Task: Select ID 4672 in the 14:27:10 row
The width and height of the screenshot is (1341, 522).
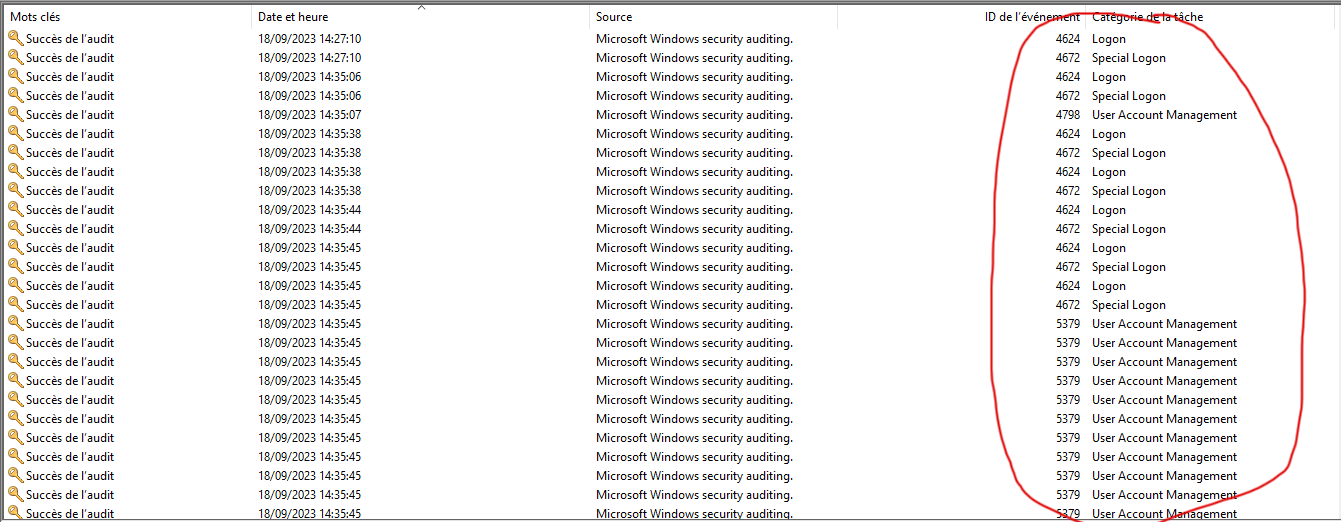Action: coord(1067,58)
